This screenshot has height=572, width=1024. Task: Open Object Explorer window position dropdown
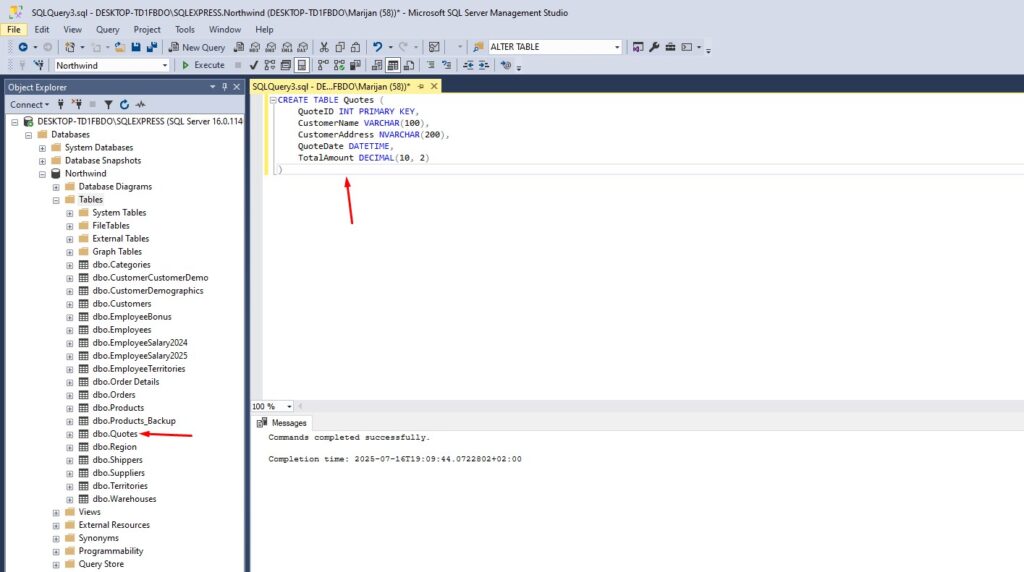(x=212, y=87)
